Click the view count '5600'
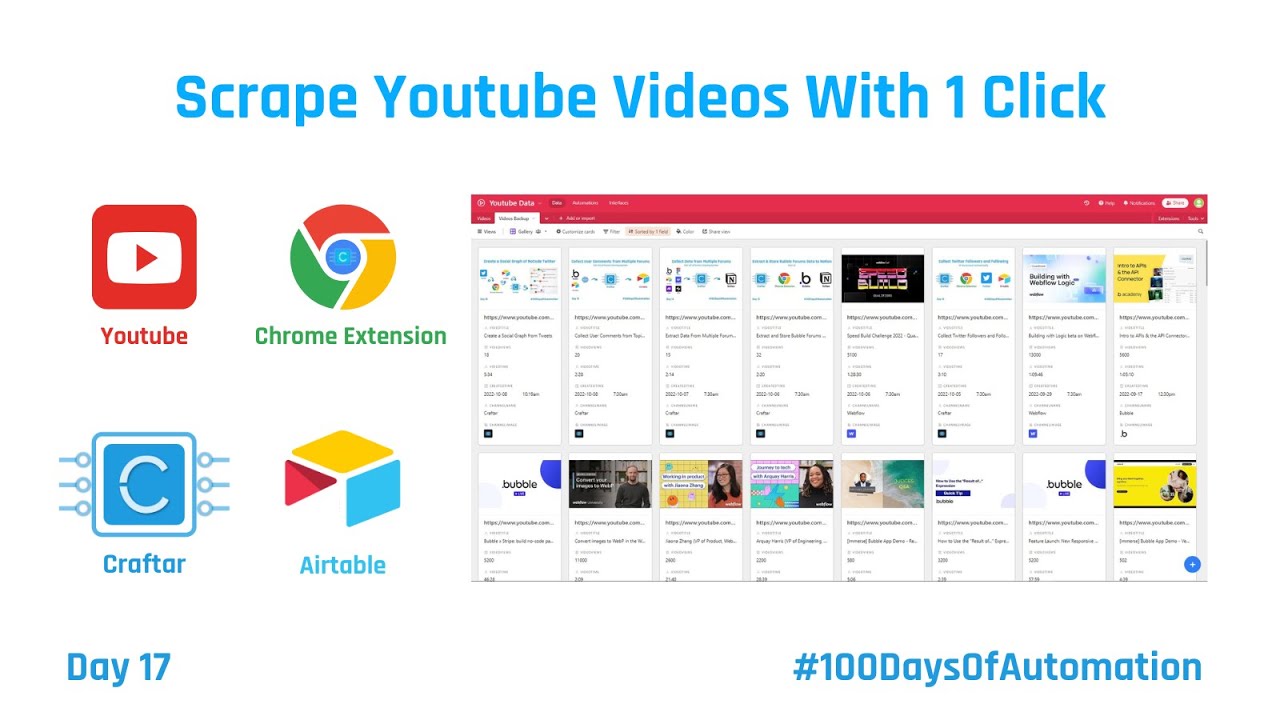 click(1126, 355)
